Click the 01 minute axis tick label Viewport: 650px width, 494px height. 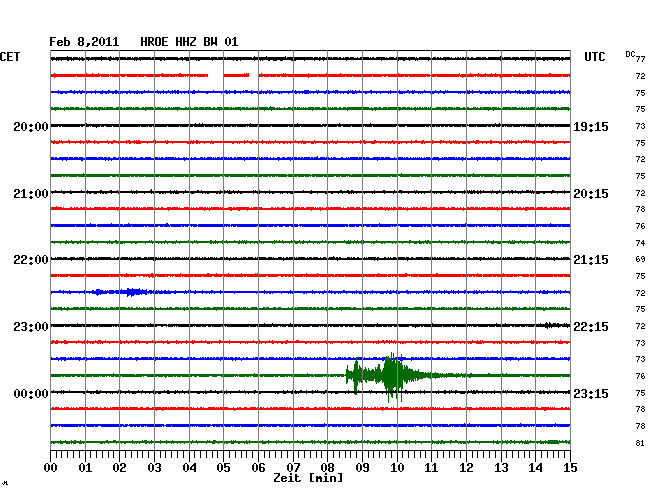pyautogui.click(x=85, y=468)
